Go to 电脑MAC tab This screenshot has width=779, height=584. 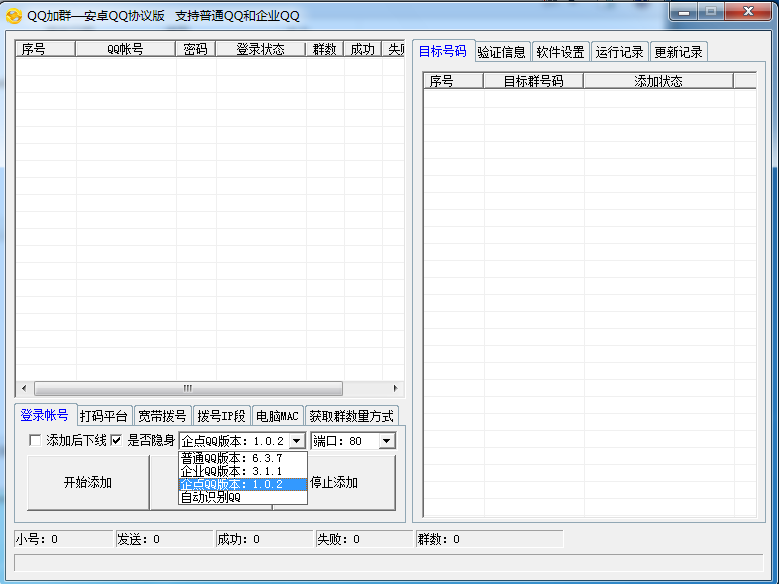[x=277, y=416]
